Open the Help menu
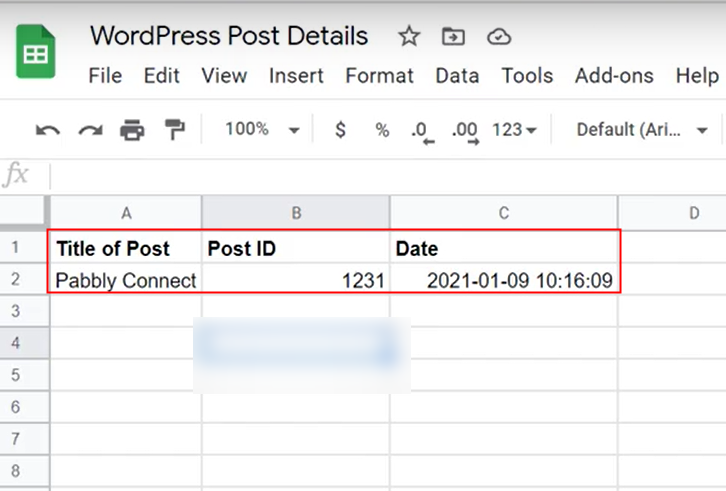 pos(697,76)
